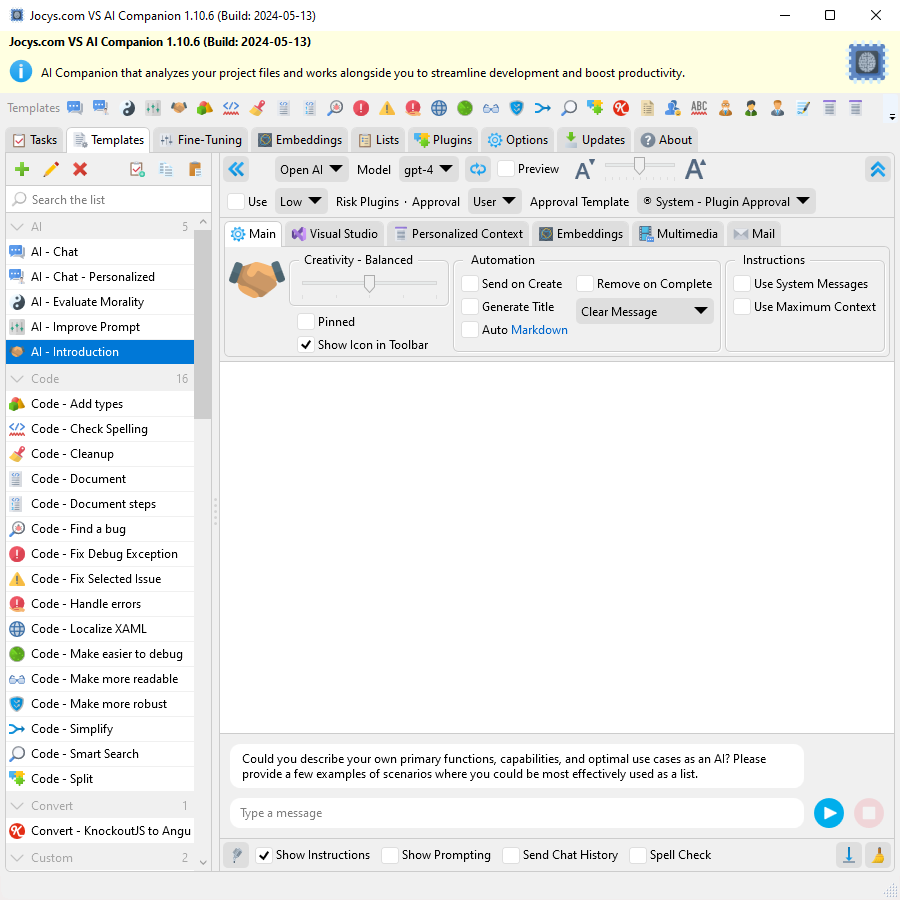Check the Pinned checkbox

click(x=306, y=321)
